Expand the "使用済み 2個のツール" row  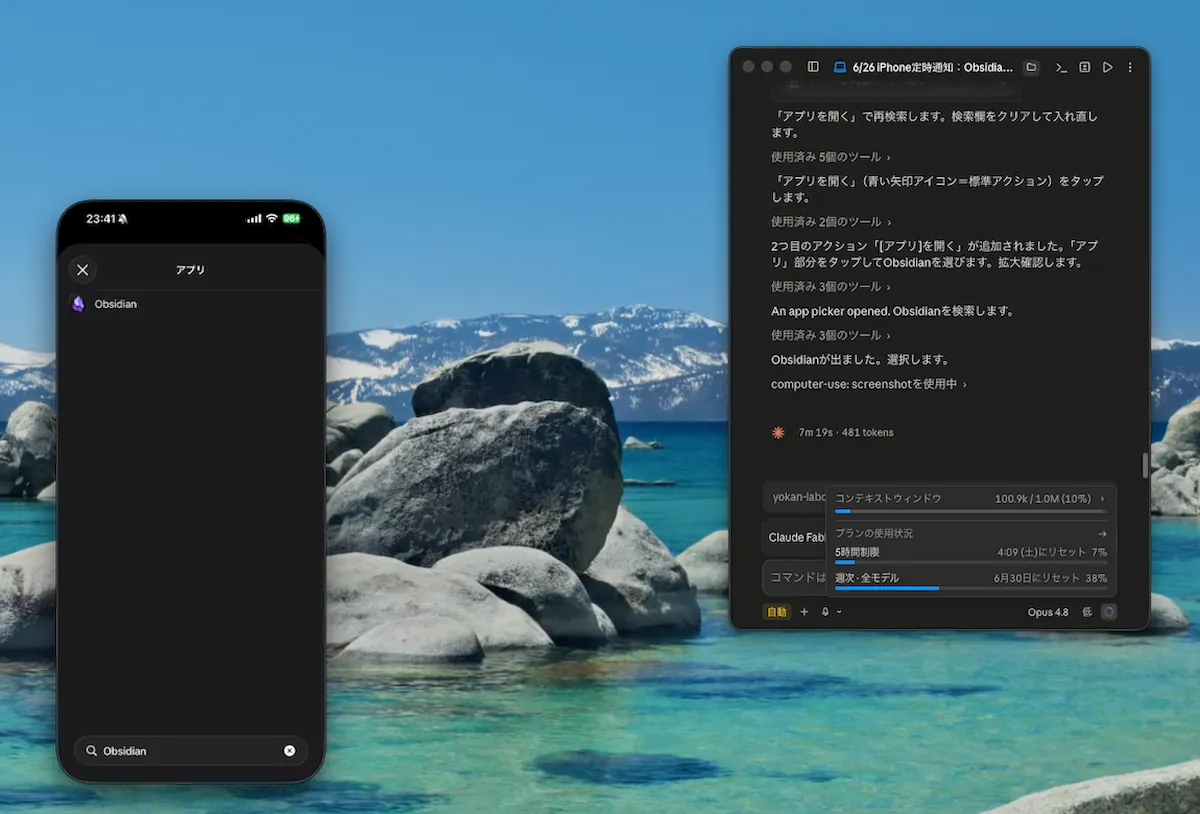(x=830, y=222)
